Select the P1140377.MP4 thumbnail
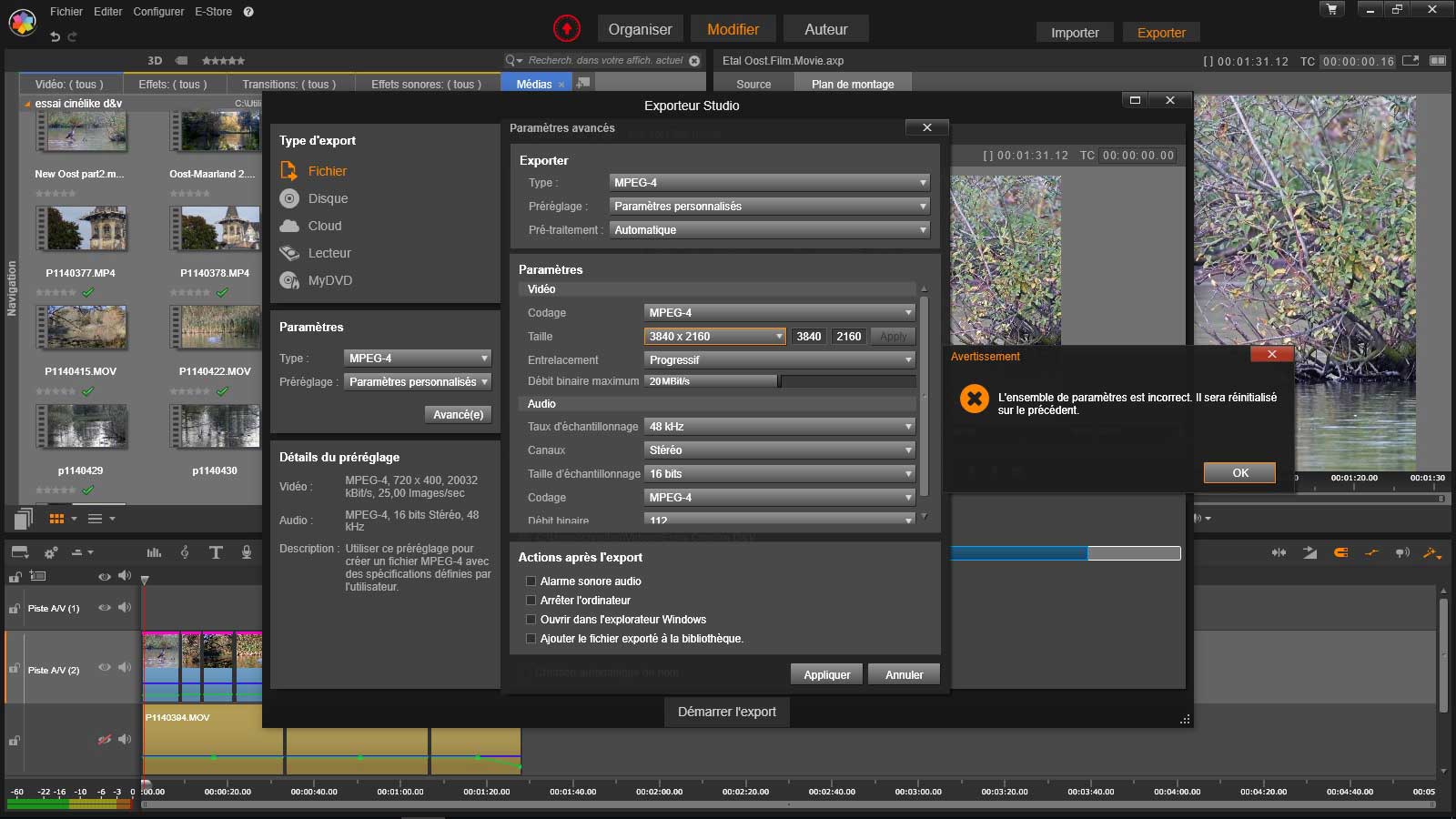1456x819 pixels. coord(82,228)
